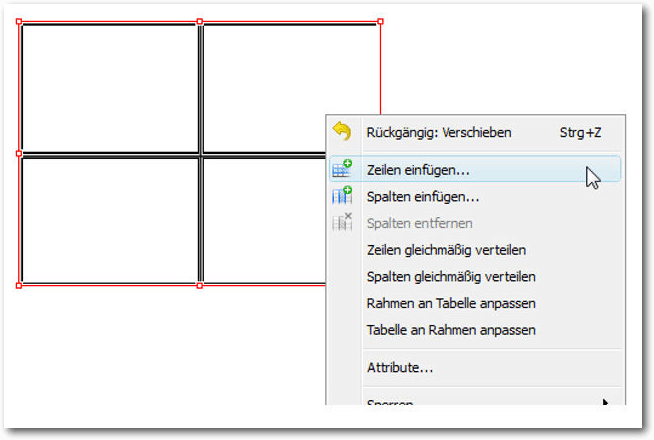Viewport: 654px width, 440px height.
Task: Click the yellow undo arrow icon
Action: click(342, 131)
